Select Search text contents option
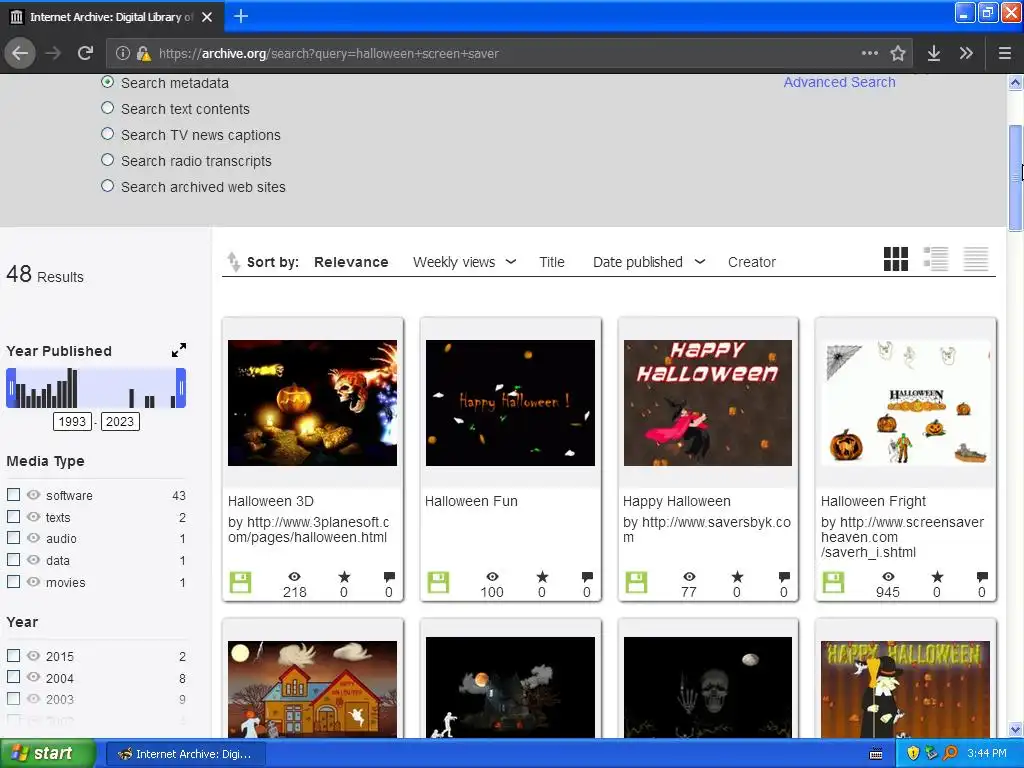This screenshot has height=768, width=1024. click(108, 108)
